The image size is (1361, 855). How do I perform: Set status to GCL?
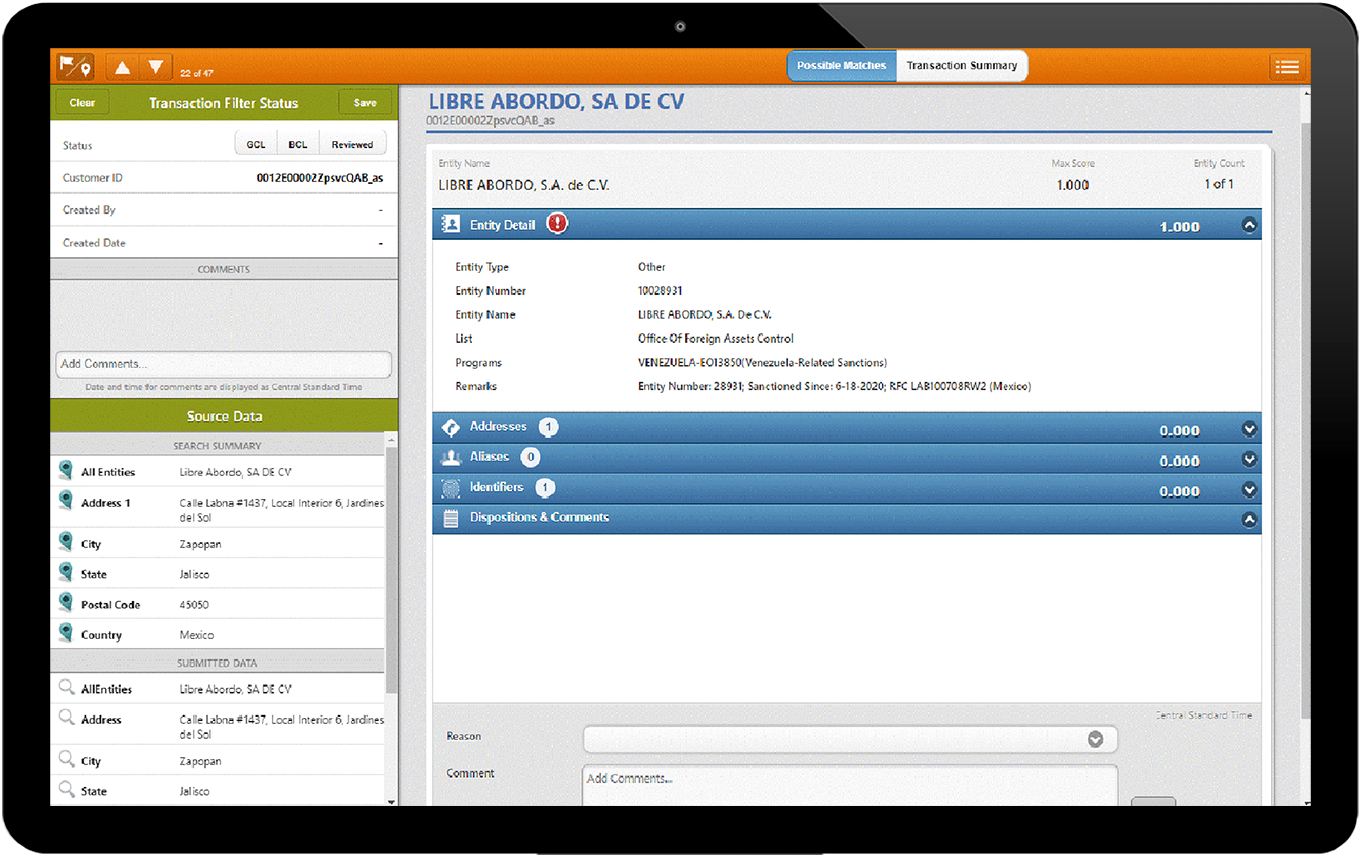point(256,145)
